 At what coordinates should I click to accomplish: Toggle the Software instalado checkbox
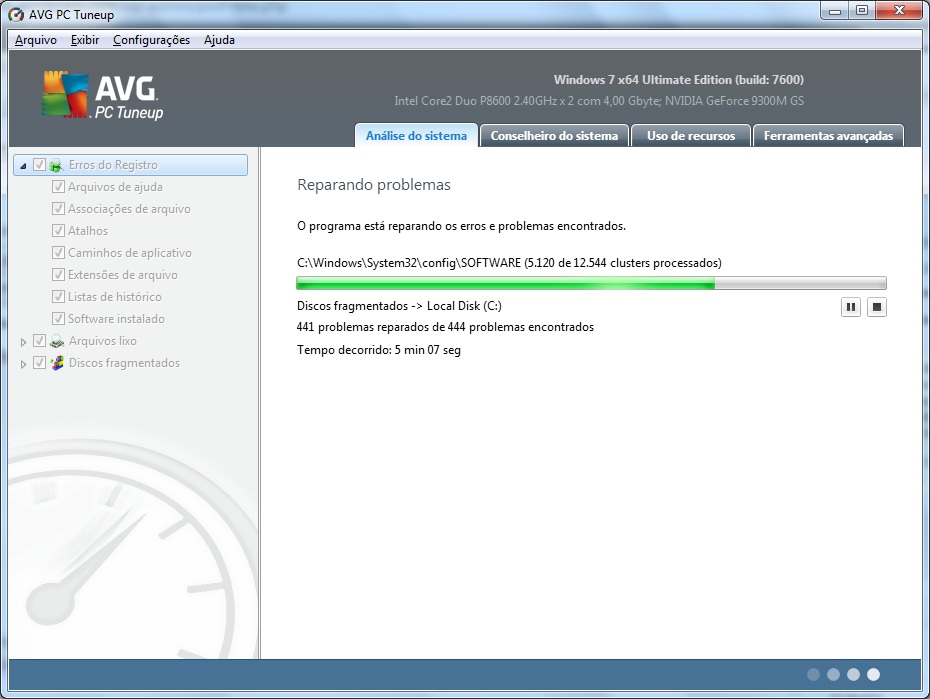(x=58, y=318)
